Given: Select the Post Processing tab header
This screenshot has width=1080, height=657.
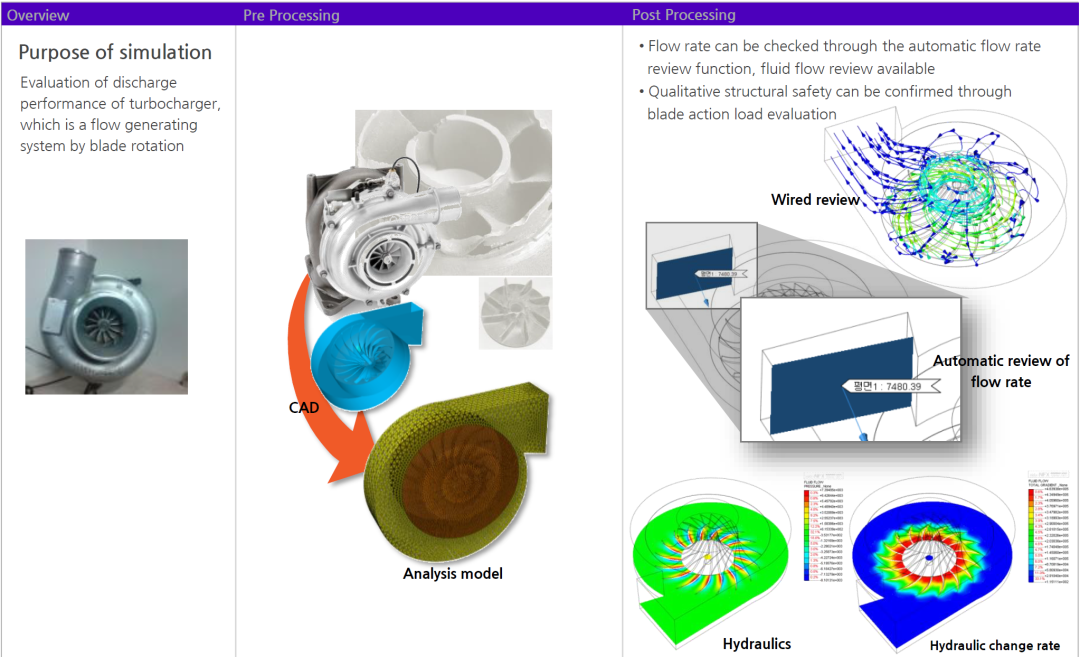Looking at the screenshot, I should (683, 15).
